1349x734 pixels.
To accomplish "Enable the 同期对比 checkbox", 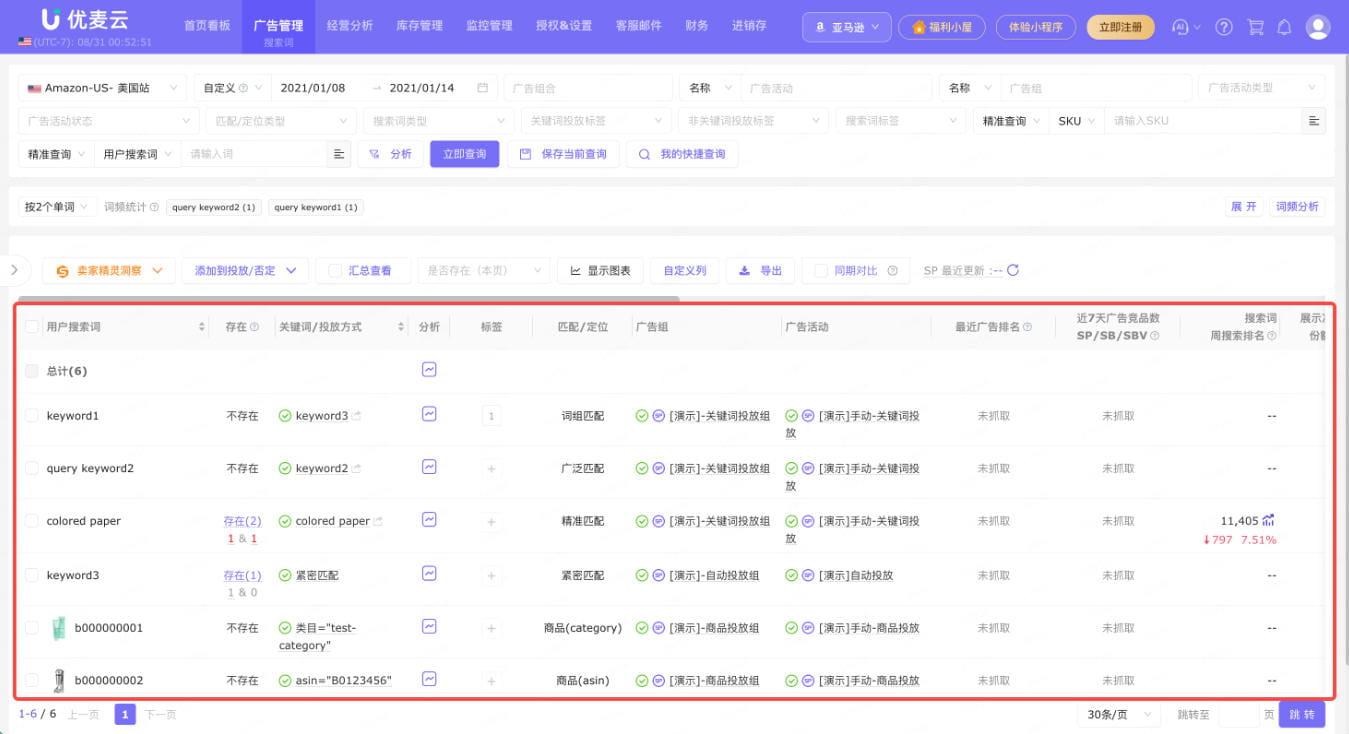I will pyautogui.click(x=821, y=270).
